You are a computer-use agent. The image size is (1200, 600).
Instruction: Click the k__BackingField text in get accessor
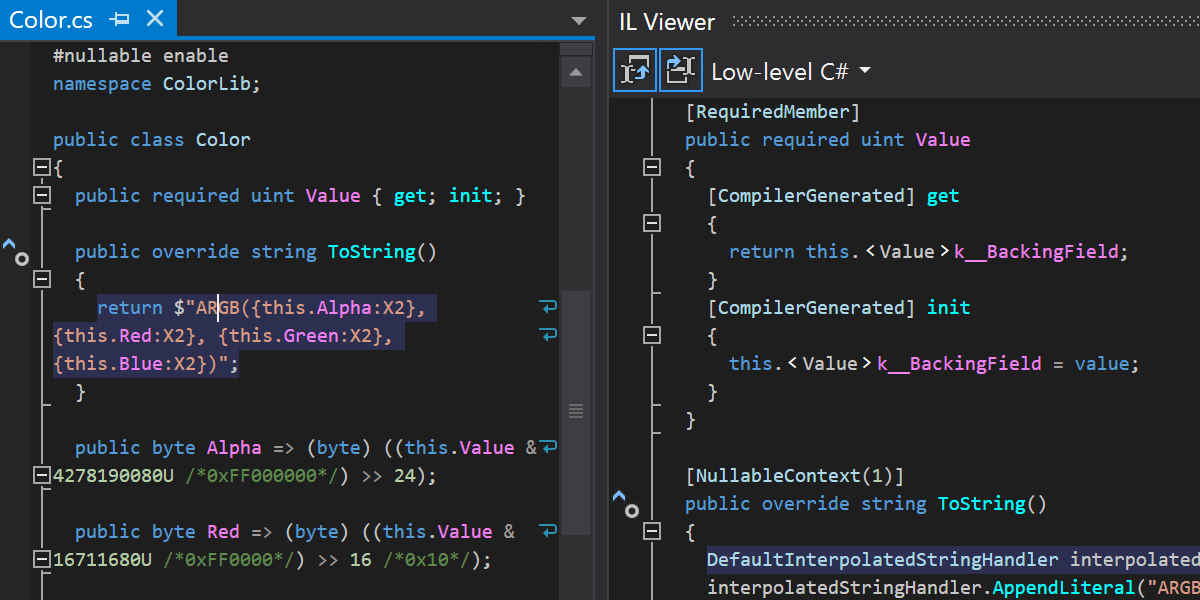click(x=1036, y=251)
